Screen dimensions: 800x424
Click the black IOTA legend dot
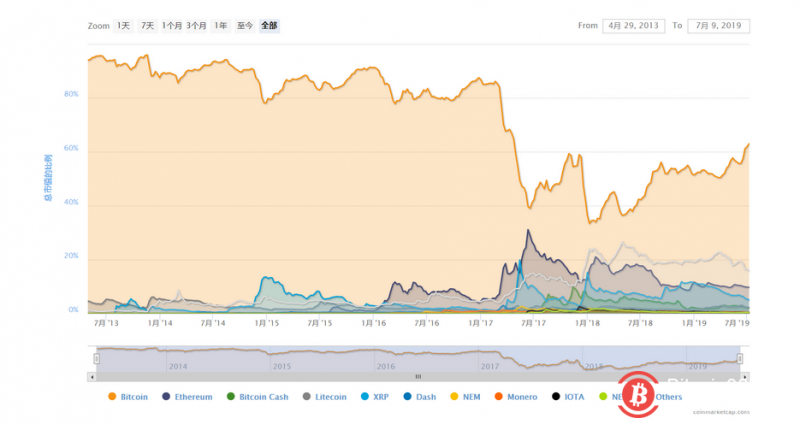[x=556, y=396]
